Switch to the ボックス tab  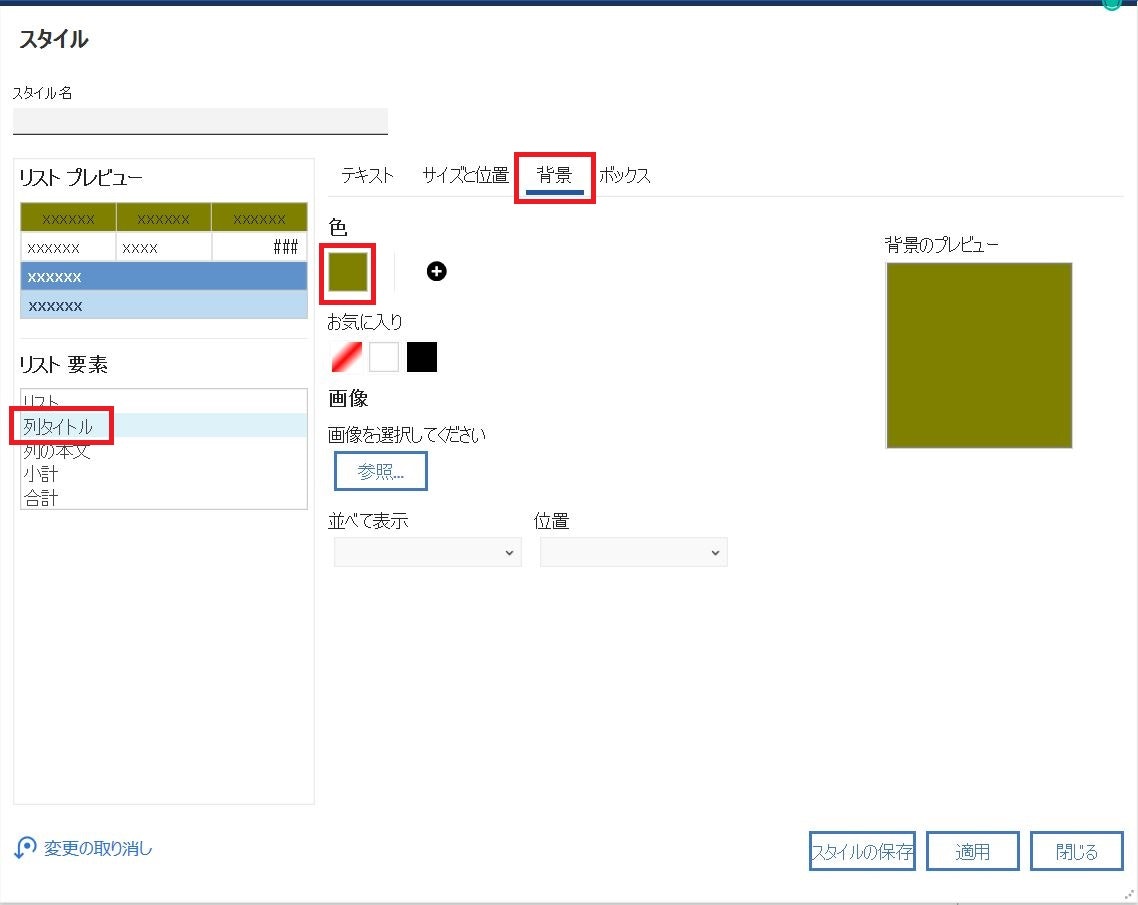[x=625, y=175]
